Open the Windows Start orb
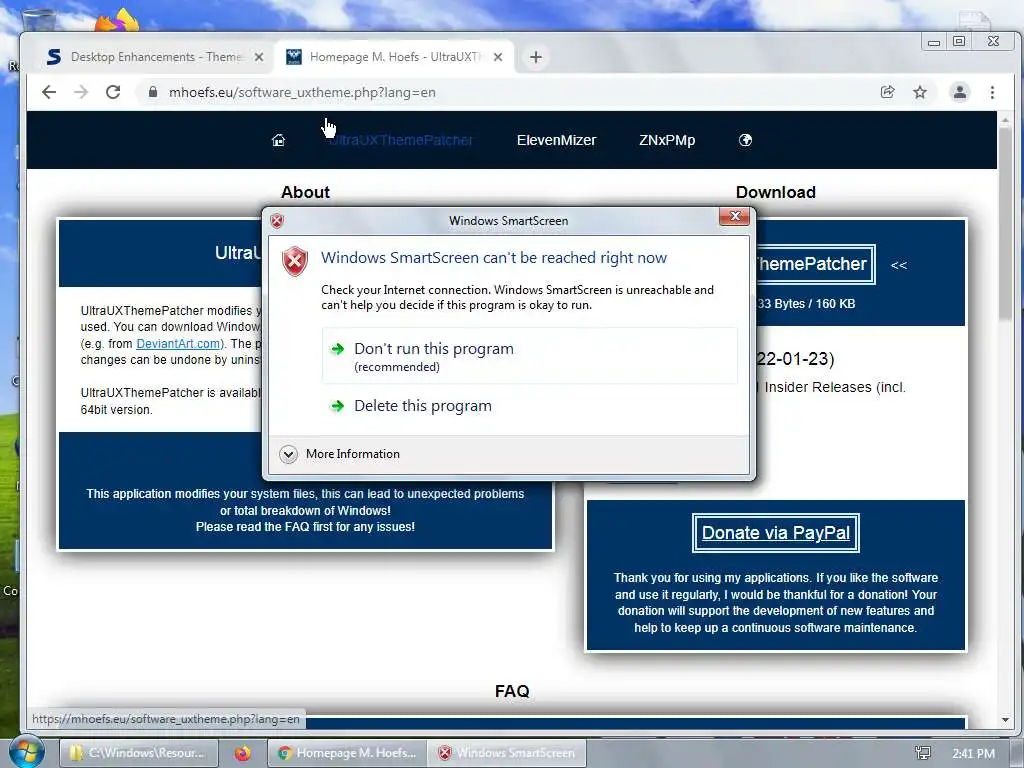Screen dimensions: 1024x768 [27, 752]
